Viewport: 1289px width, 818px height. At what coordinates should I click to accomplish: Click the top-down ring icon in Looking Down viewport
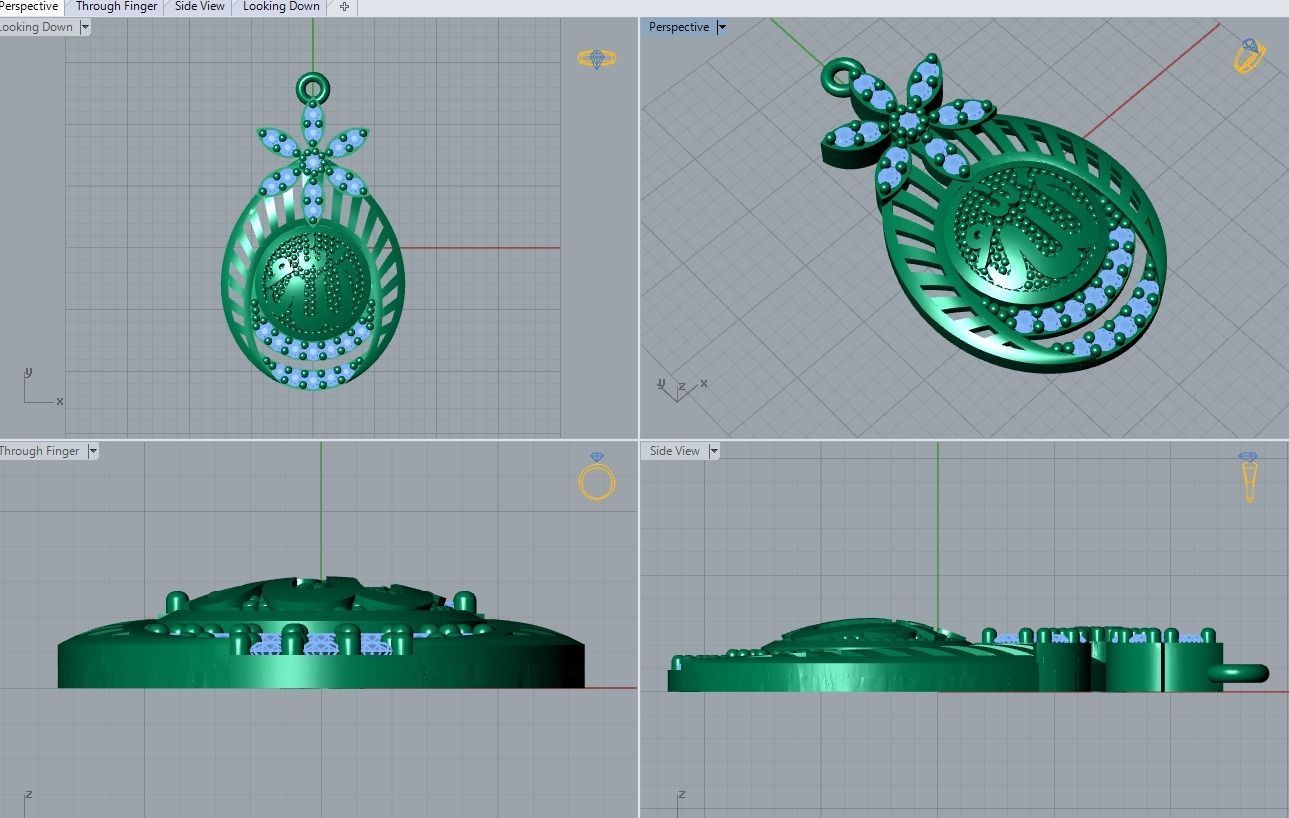pyautogui.click(x=597, y=59)
